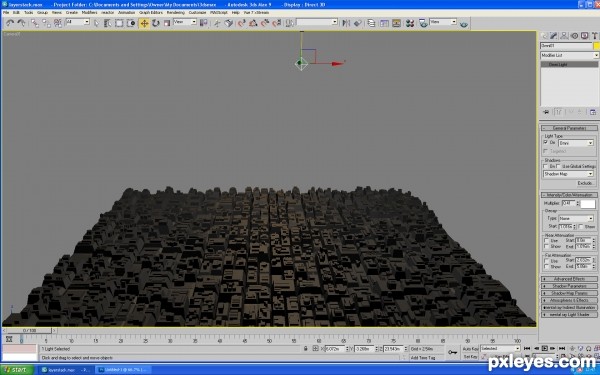
Task: Open the Light Type Omni dropdown
Action: [x=576, y=143]
